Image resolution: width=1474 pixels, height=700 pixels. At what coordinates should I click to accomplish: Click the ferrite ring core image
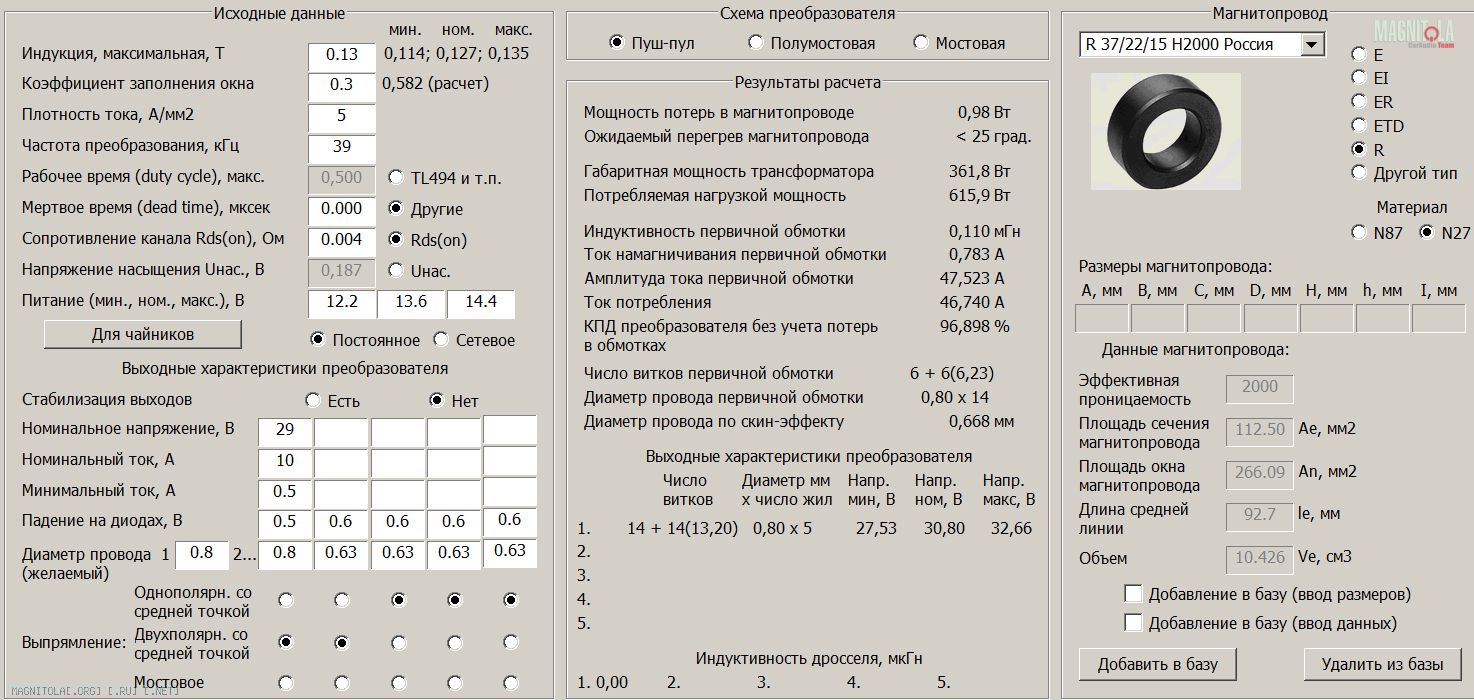tap(1165, 131)
